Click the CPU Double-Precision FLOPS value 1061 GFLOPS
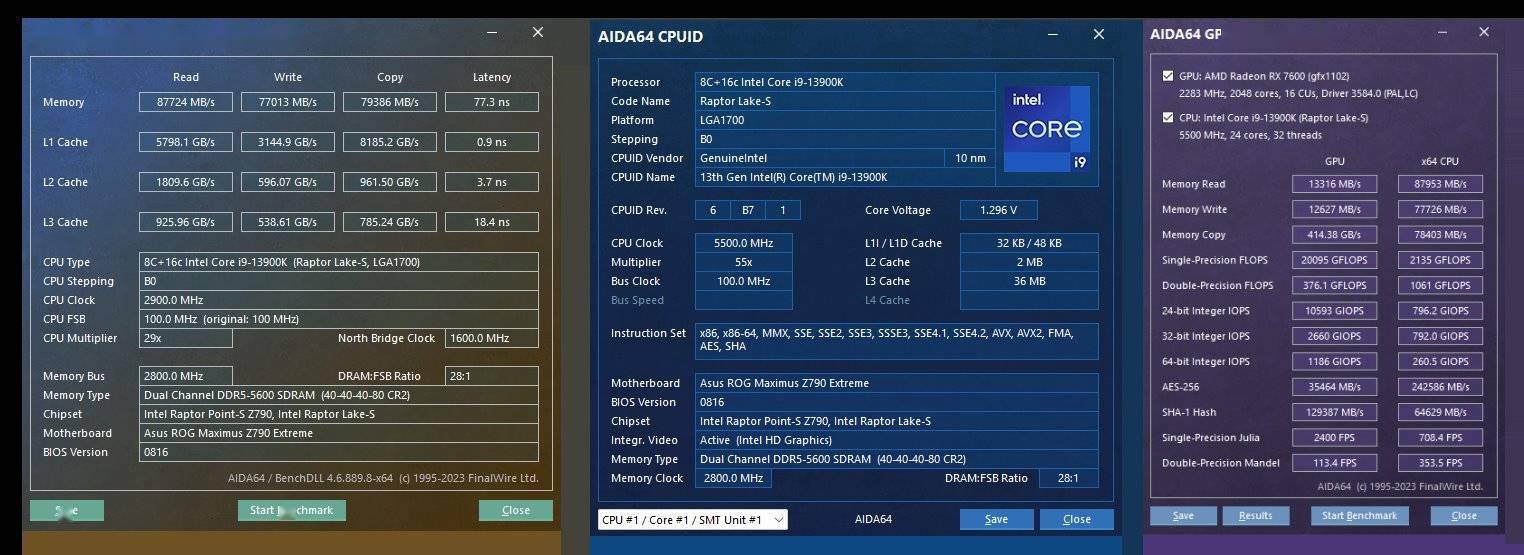The height and width of the screenshot is (555, 1524). [x=1440, y=285]
